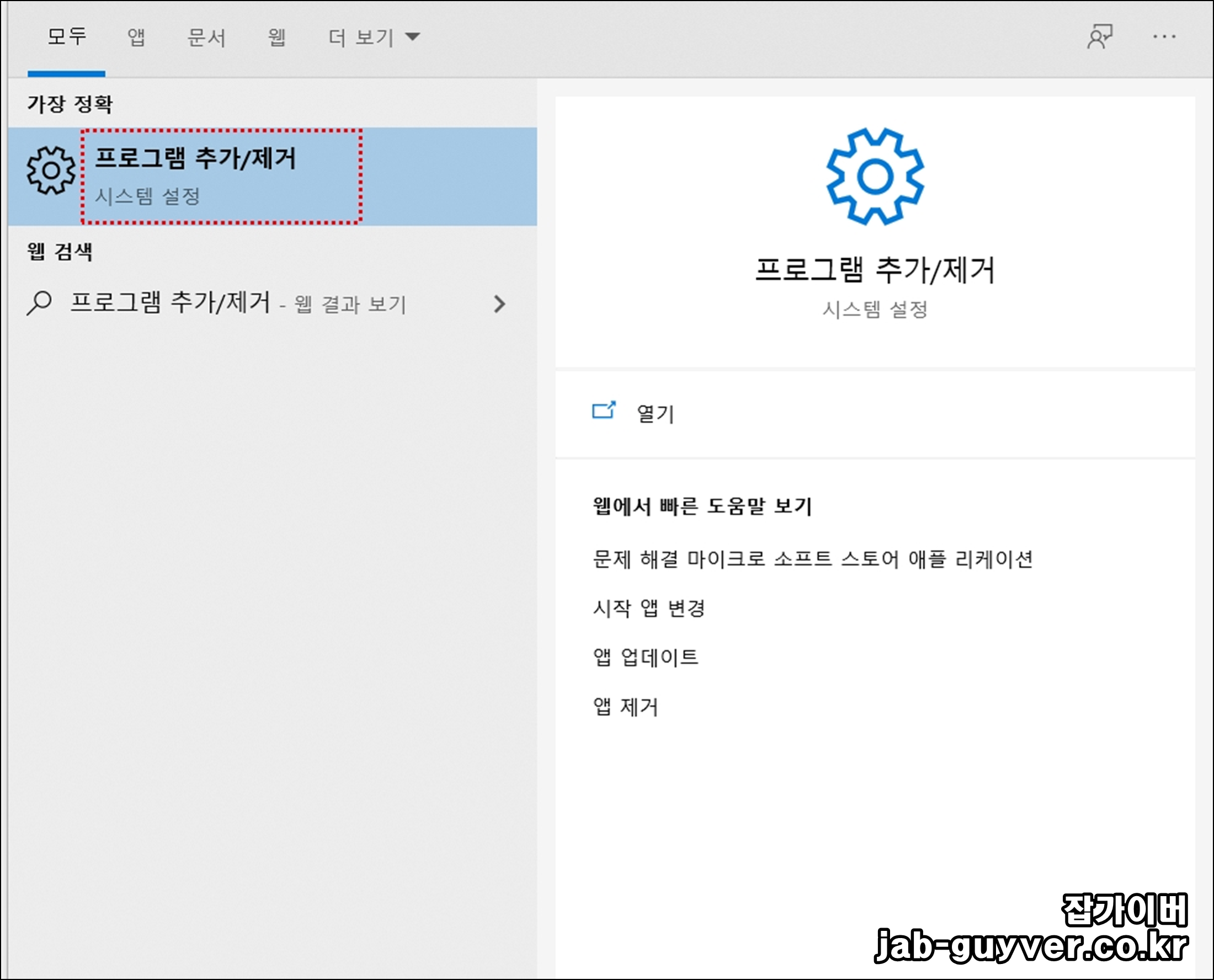This screenshot has height=980, width=1214.
Task: Expand web result with right chevron
Action: click(x=499, y=304)
